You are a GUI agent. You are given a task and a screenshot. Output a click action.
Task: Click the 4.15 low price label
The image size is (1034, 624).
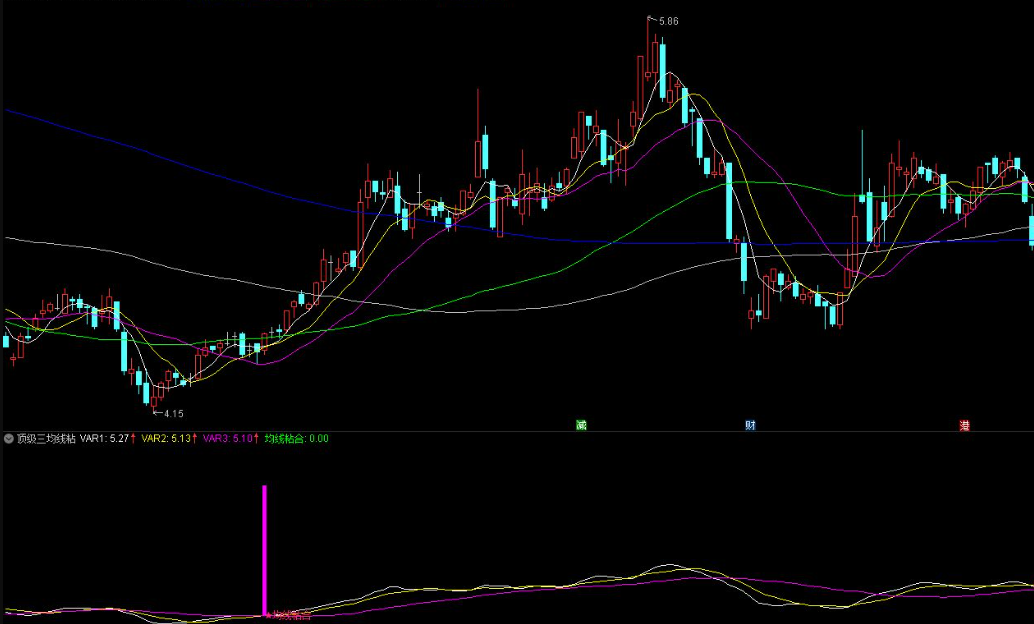click(x=173, y=414)
